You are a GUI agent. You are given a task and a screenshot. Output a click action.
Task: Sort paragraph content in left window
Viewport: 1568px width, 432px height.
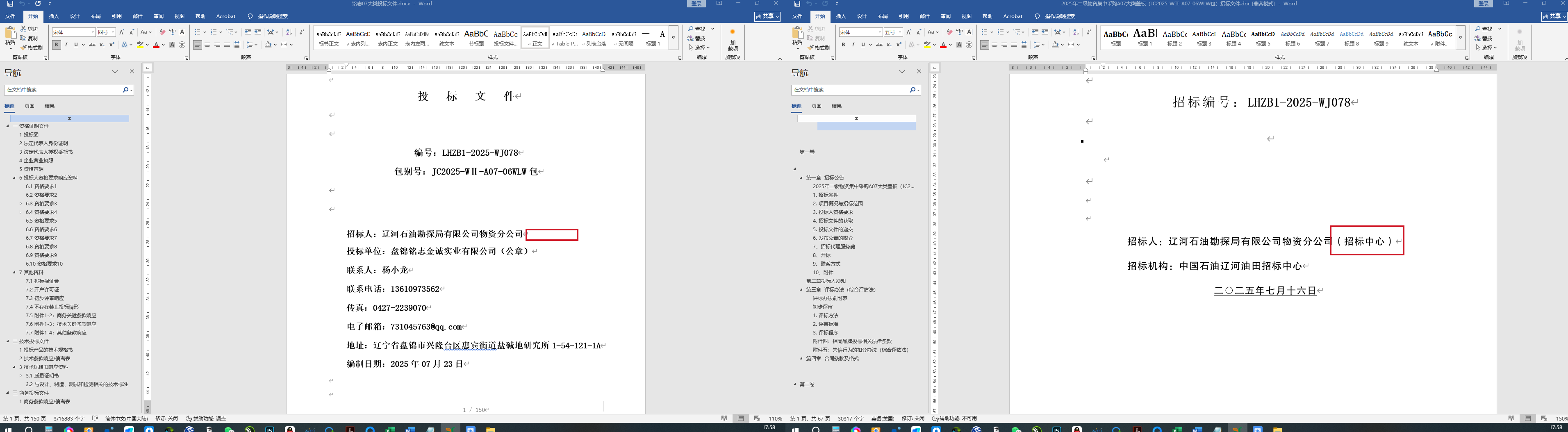click(x=289, y=32)
